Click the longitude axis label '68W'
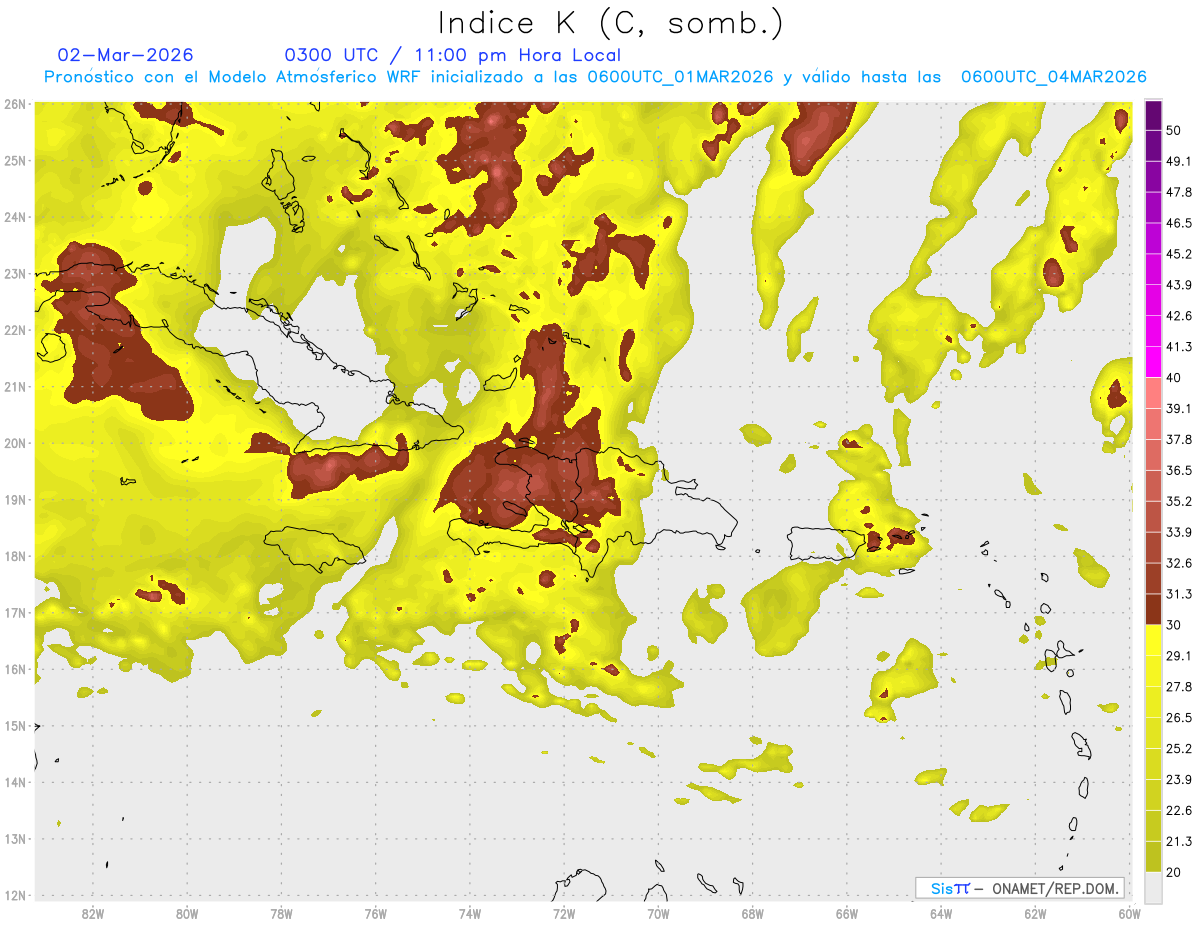 pos(752,913)
